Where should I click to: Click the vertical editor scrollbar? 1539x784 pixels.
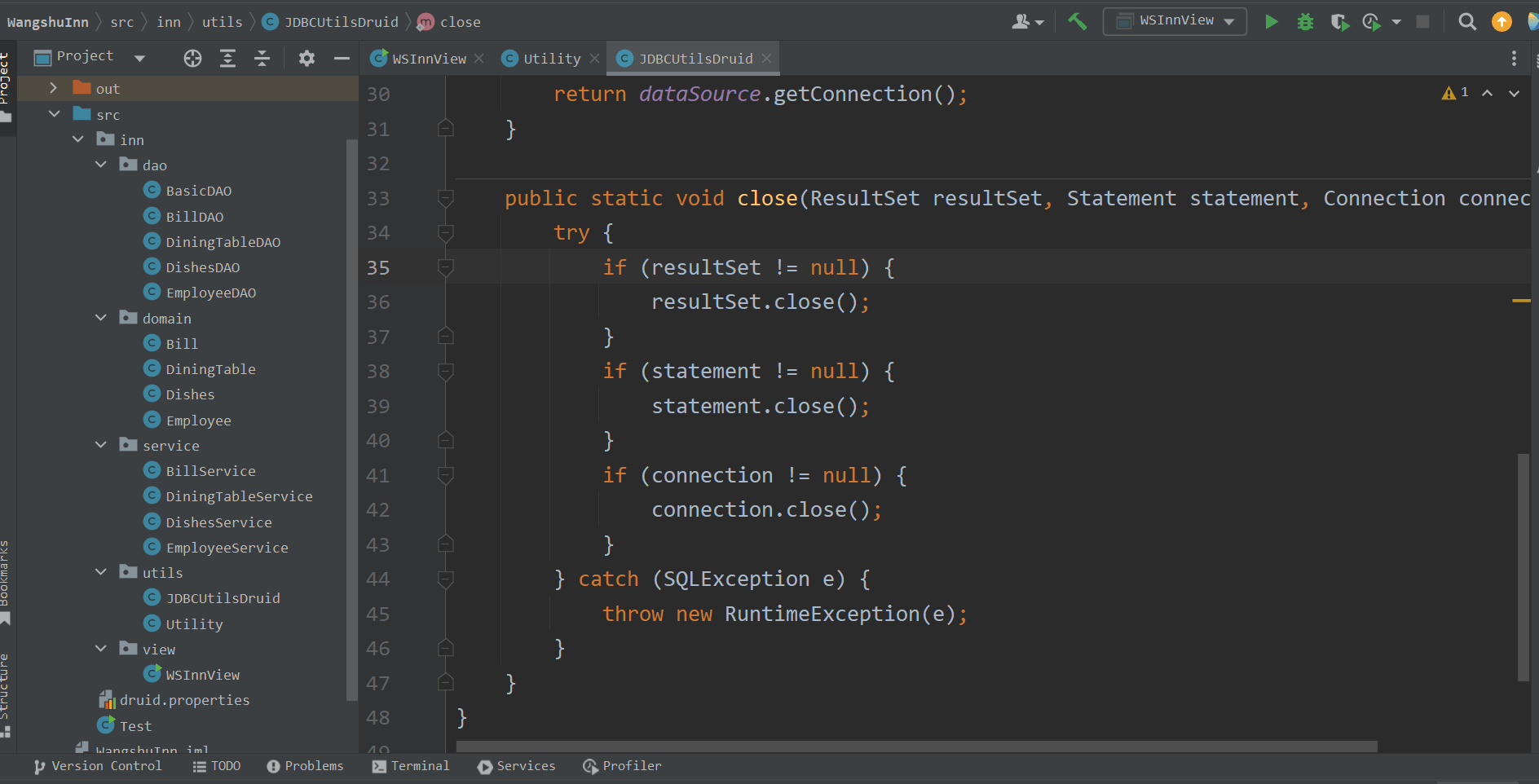(x=1523, y=566)
